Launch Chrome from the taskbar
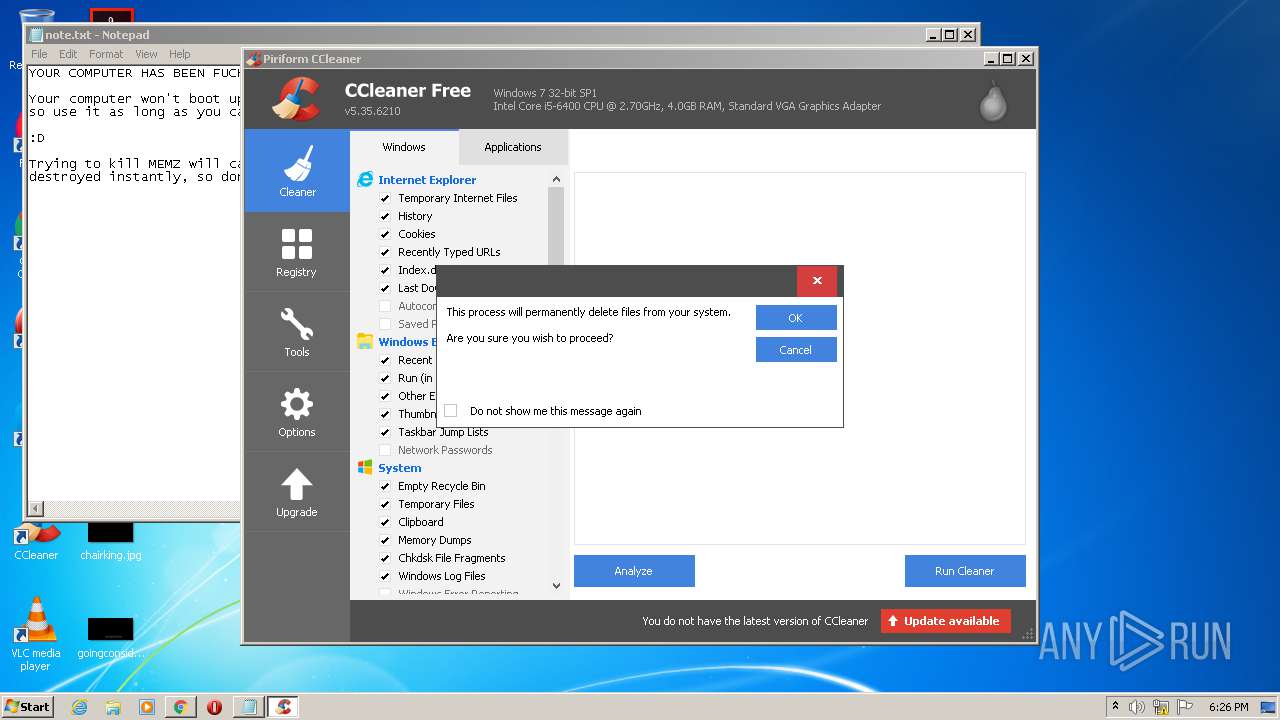 point(180,707)
